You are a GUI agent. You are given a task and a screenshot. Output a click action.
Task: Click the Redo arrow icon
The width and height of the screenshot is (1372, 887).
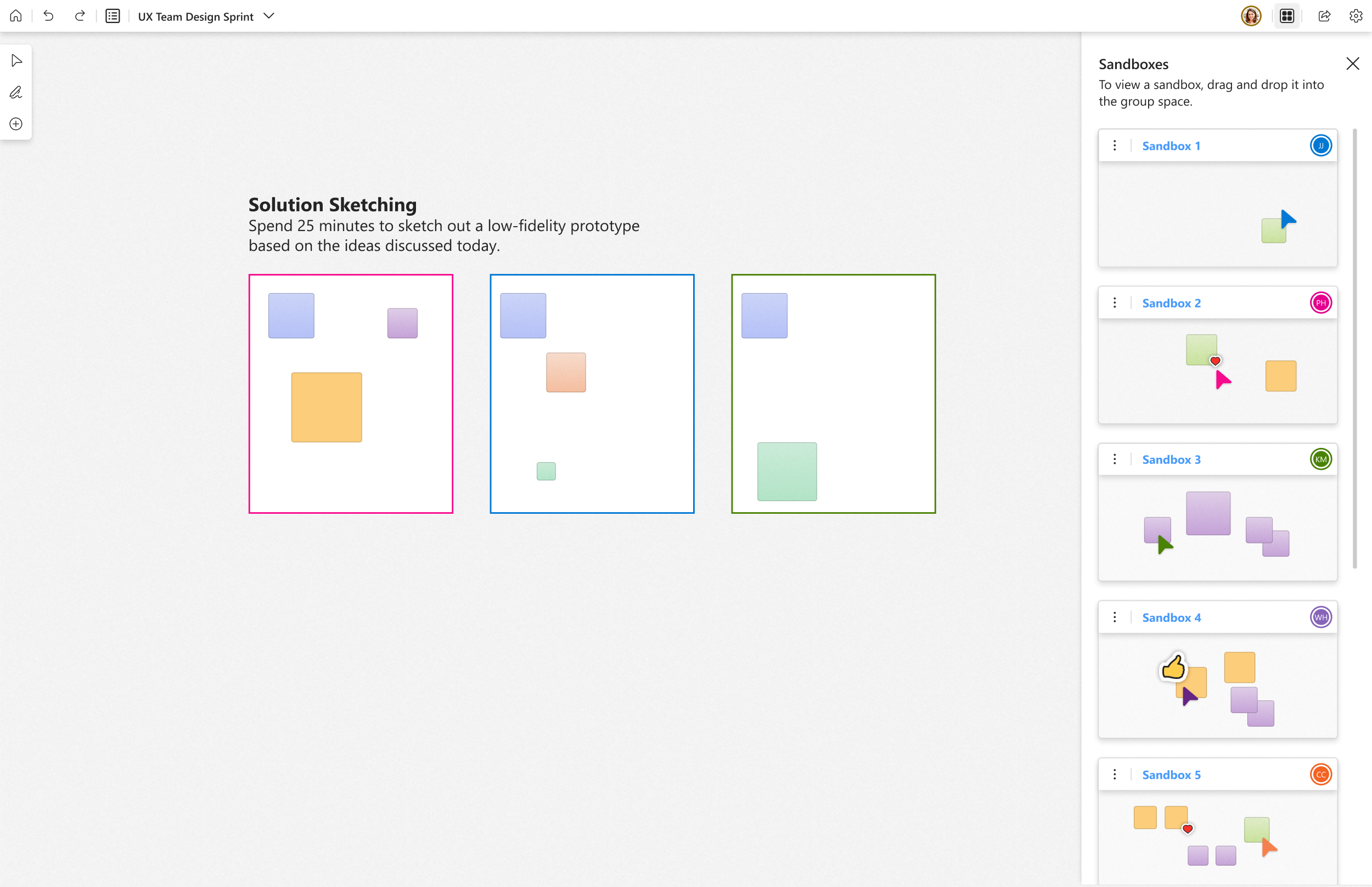(80, 16)
